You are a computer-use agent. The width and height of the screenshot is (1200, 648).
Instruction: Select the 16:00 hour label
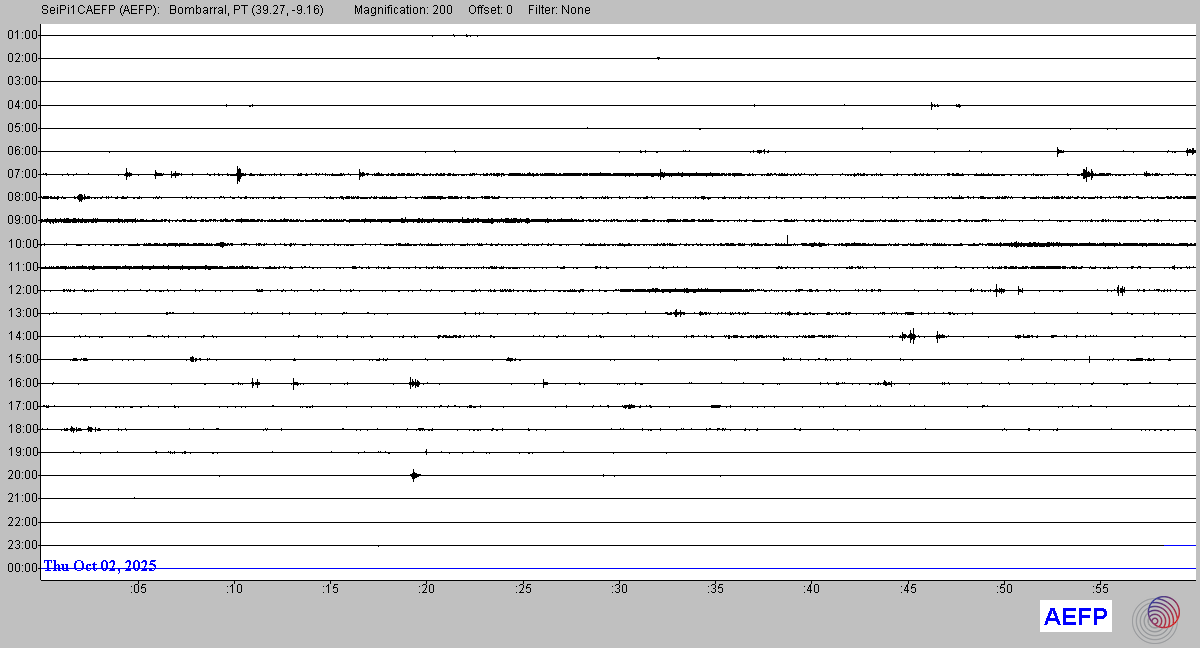tap(22, 383)
